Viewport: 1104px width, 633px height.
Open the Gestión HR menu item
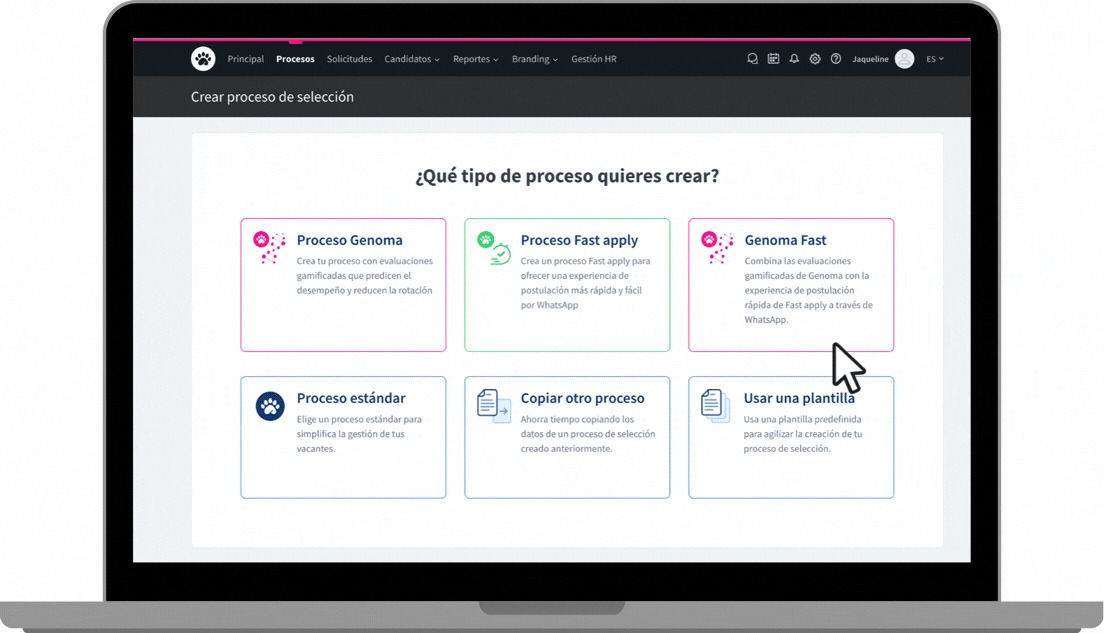(x=594, y=59)
